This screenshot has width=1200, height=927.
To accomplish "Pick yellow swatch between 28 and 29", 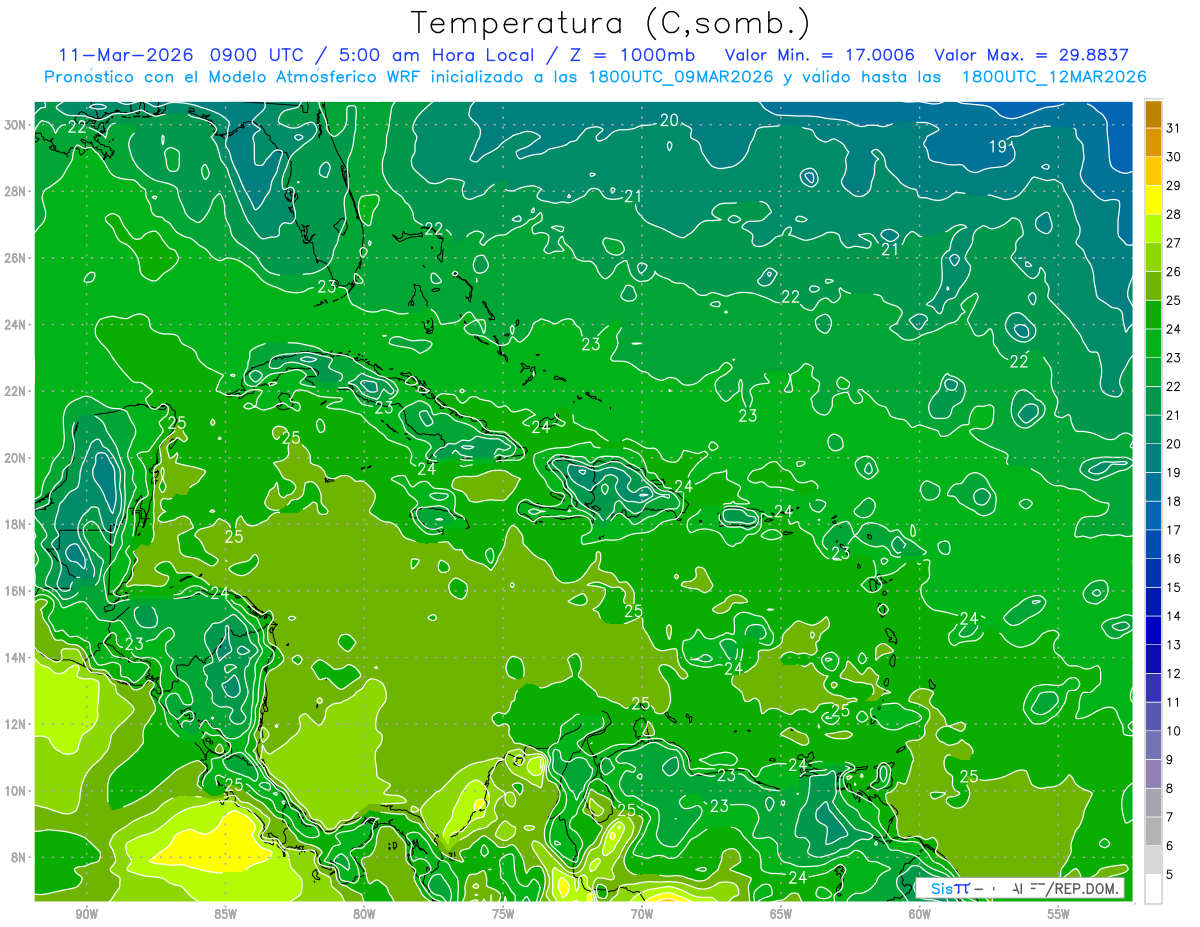I will point(1153,201).
